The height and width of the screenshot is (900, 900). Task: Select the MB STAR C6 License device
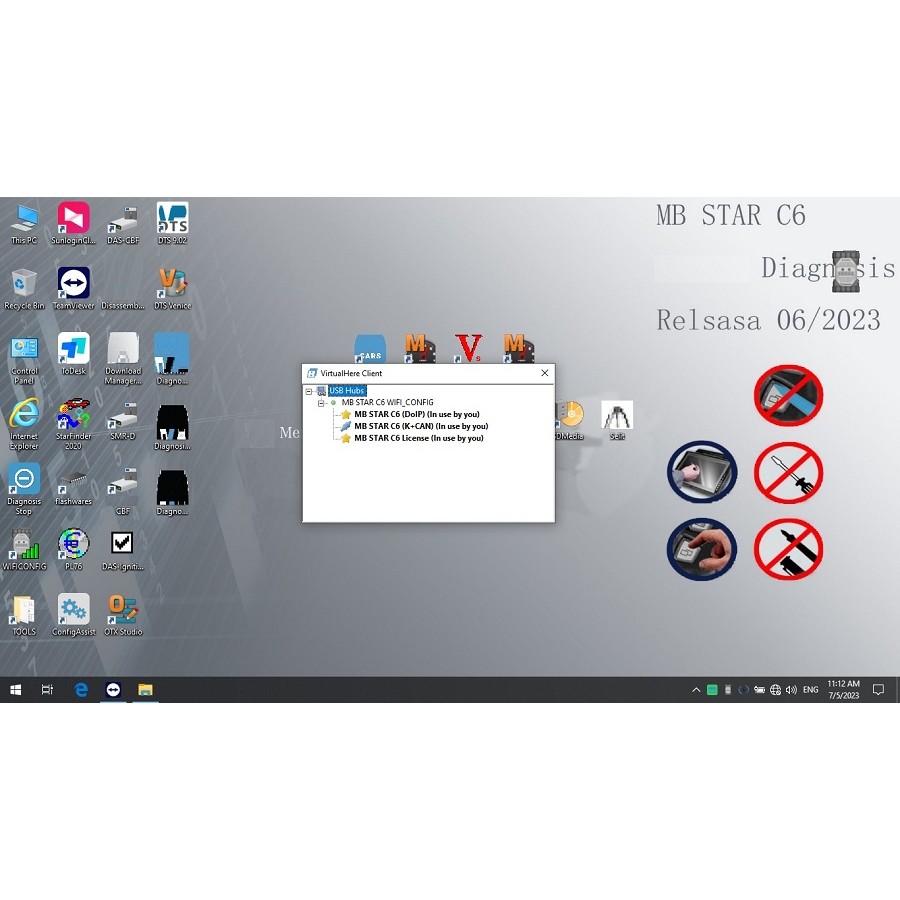tap(419, 439)
